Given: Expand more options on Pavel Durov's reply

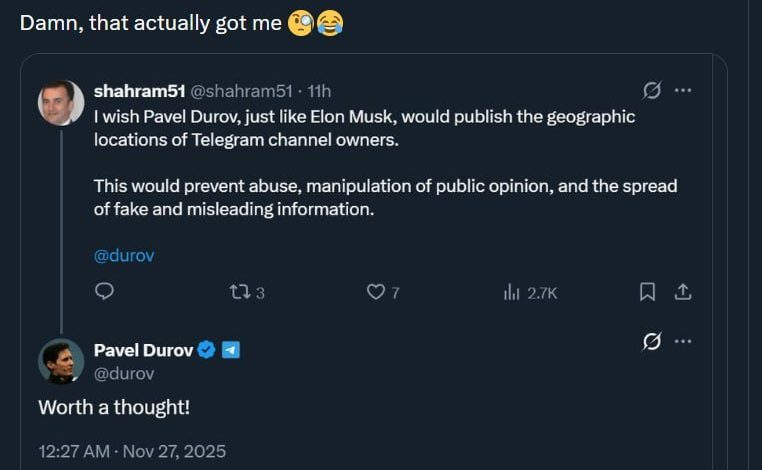Looking at the screenshot, I should 684,342.
